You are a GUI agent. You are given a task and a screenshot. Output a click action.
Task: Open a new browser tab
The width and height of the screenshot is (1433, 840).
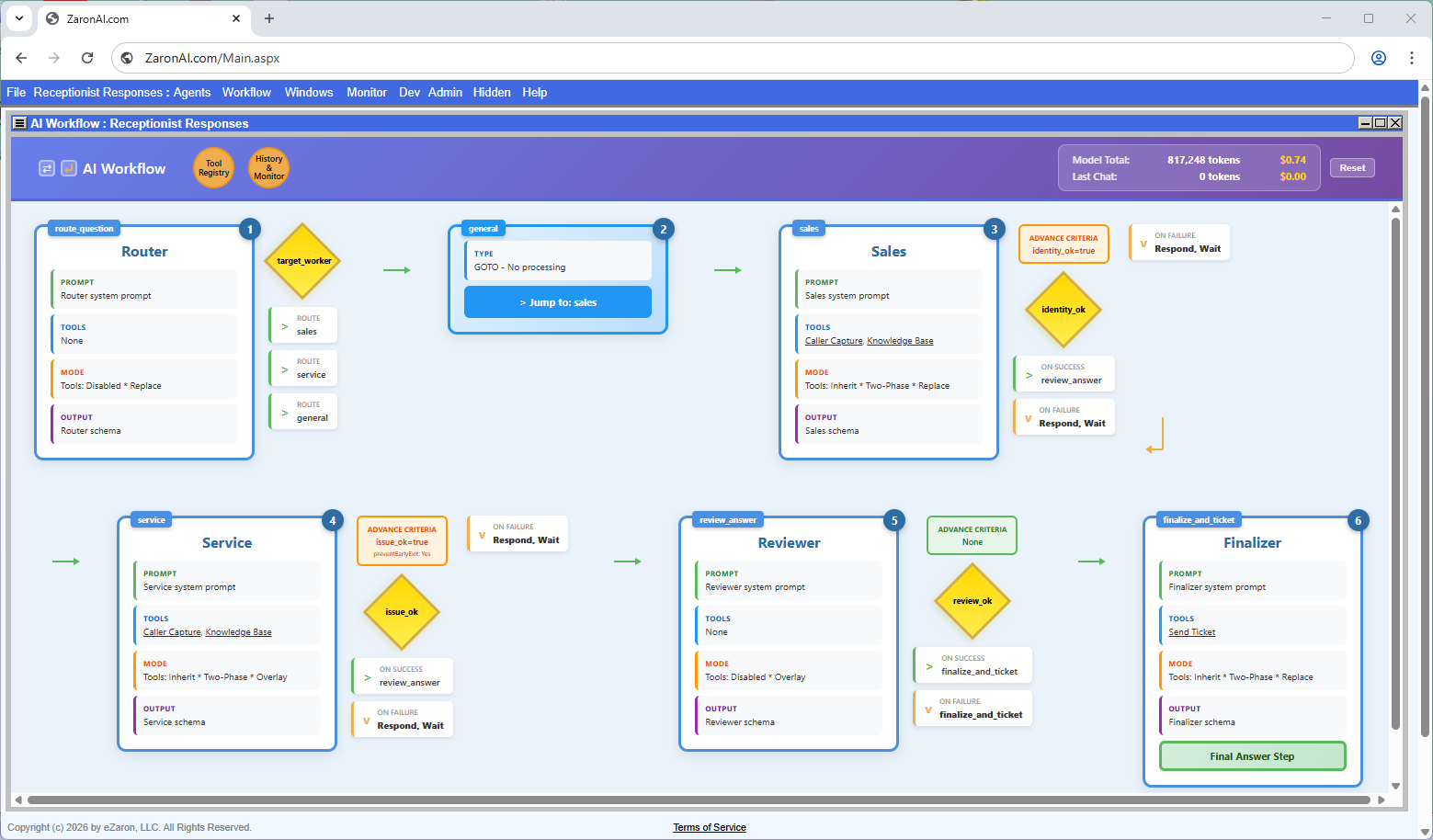pyautogui.click(x=269, y=18)
